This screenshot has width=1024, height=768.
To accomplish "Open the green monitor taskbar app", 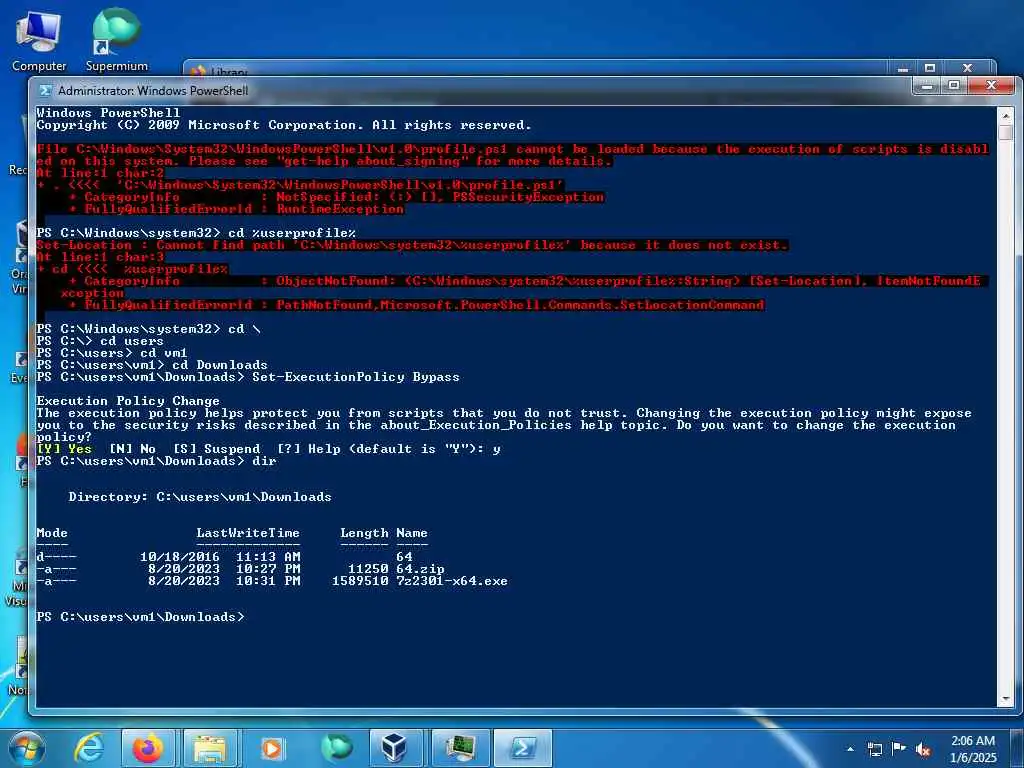I will coord(460,748).
